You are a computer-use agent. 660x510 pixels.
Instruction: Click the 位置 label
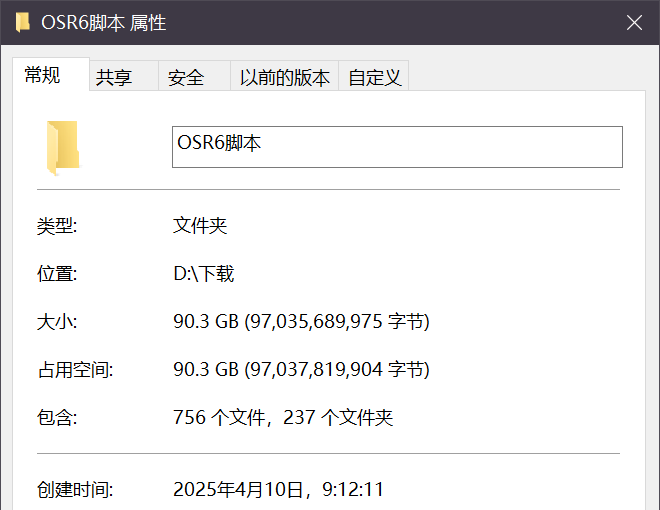click(x=57, y=274)
